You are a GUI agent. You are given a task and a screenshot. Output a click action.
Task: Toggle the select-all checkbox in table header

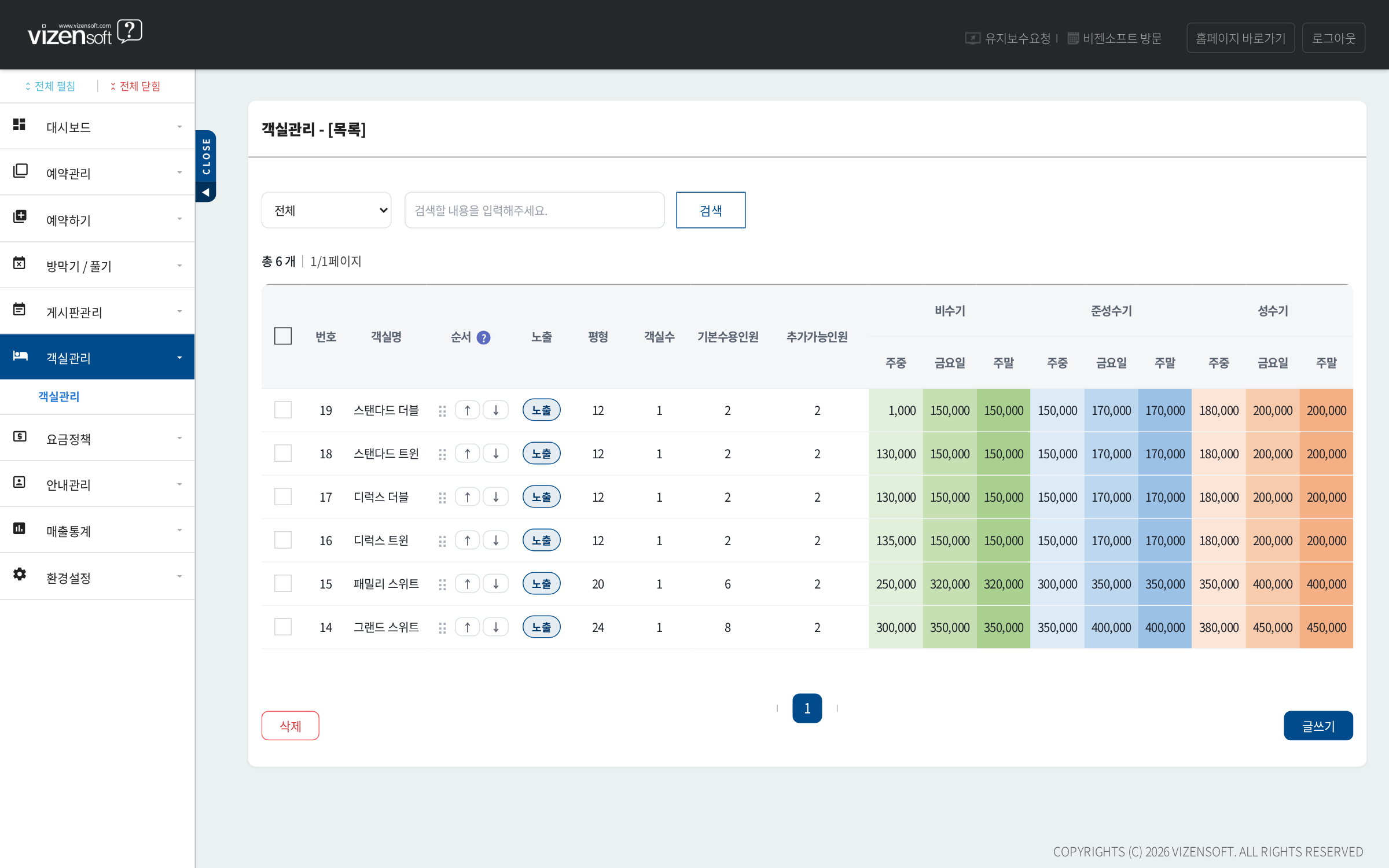click(x=283, y=336)
